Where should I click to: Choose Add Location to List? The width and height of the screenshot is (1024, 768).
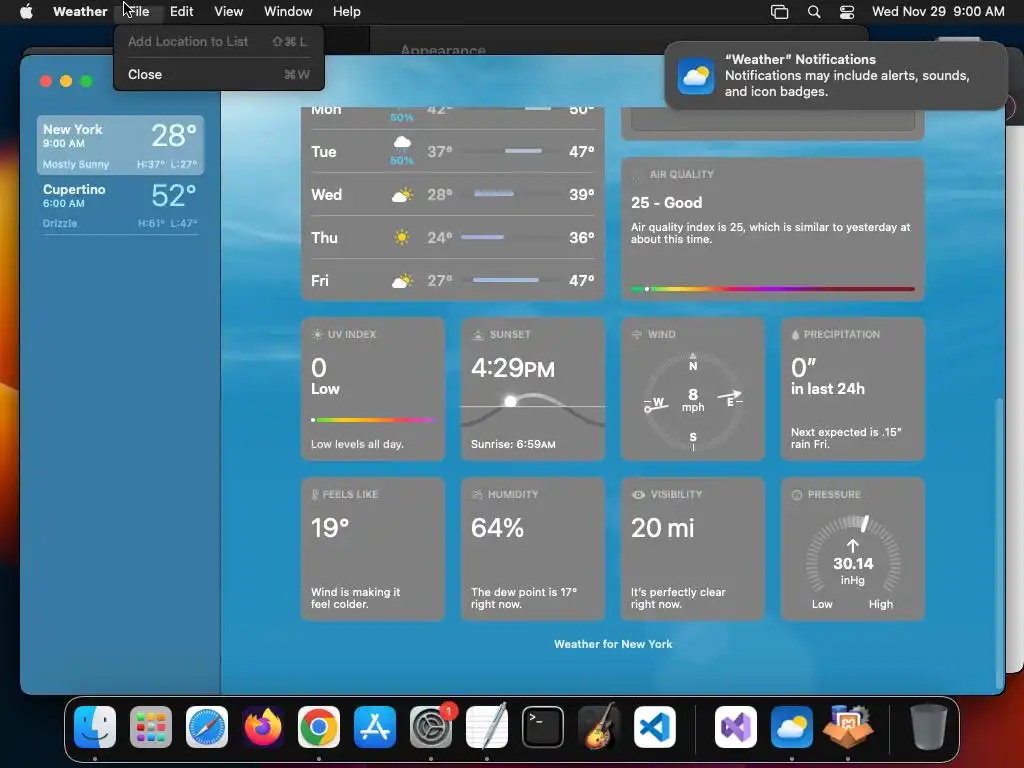pos(219,41)
